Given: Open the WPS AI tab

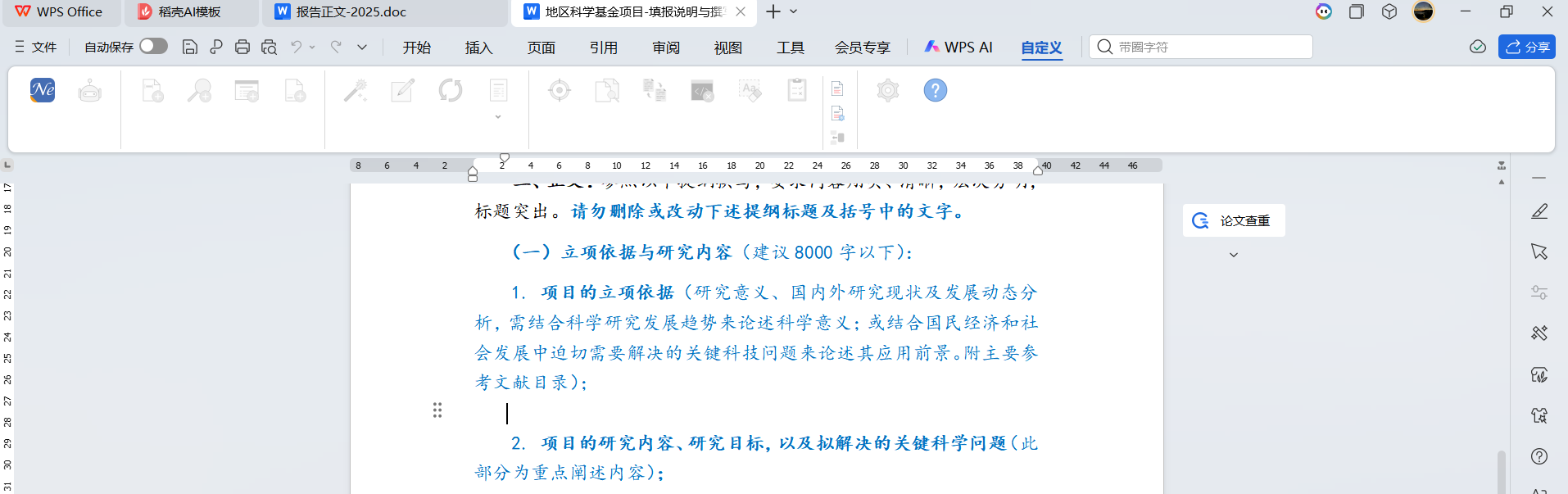Looking at the screenshot, I should [x=958, y=48].
